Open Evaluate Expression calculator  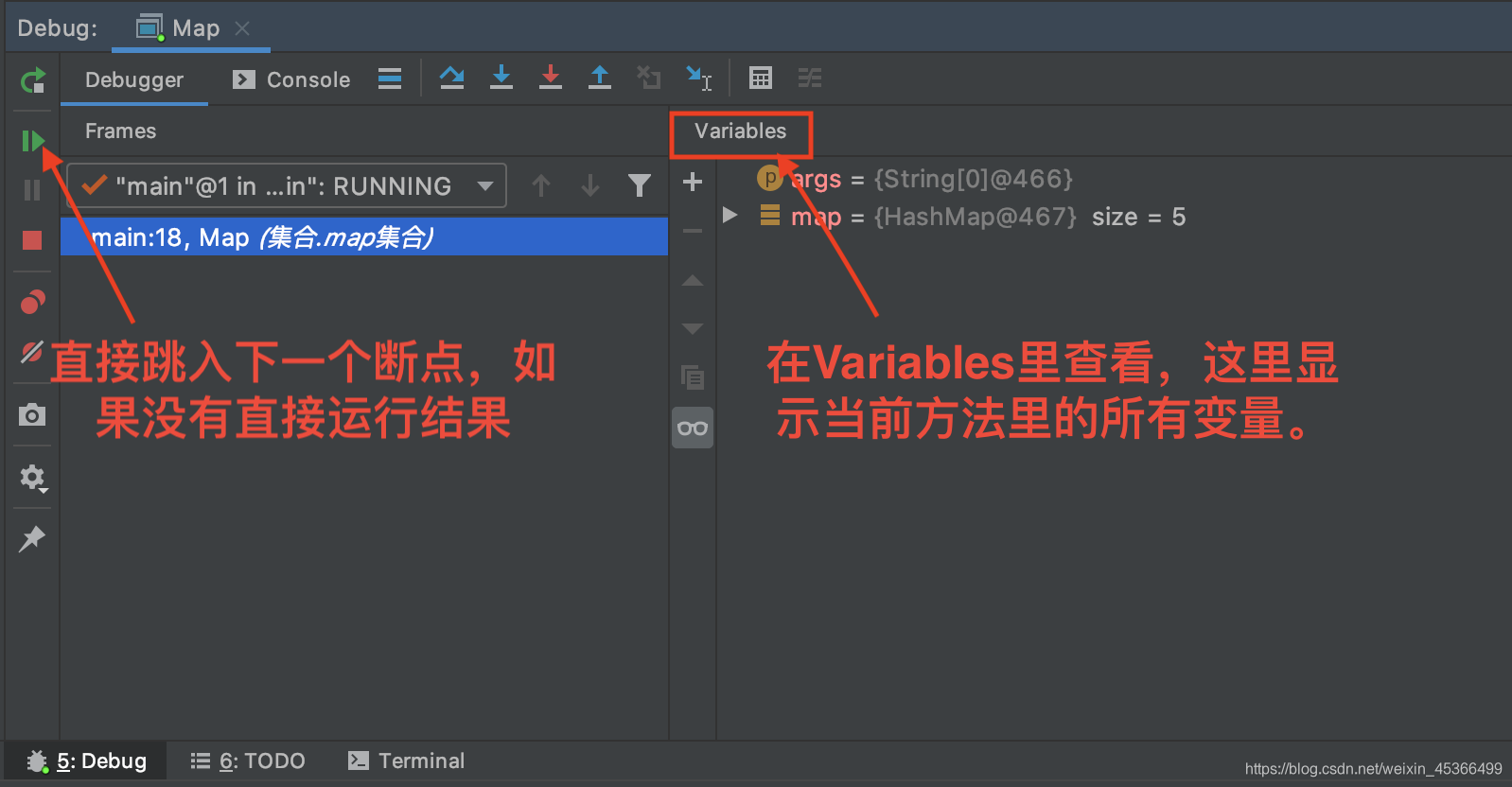761,78
